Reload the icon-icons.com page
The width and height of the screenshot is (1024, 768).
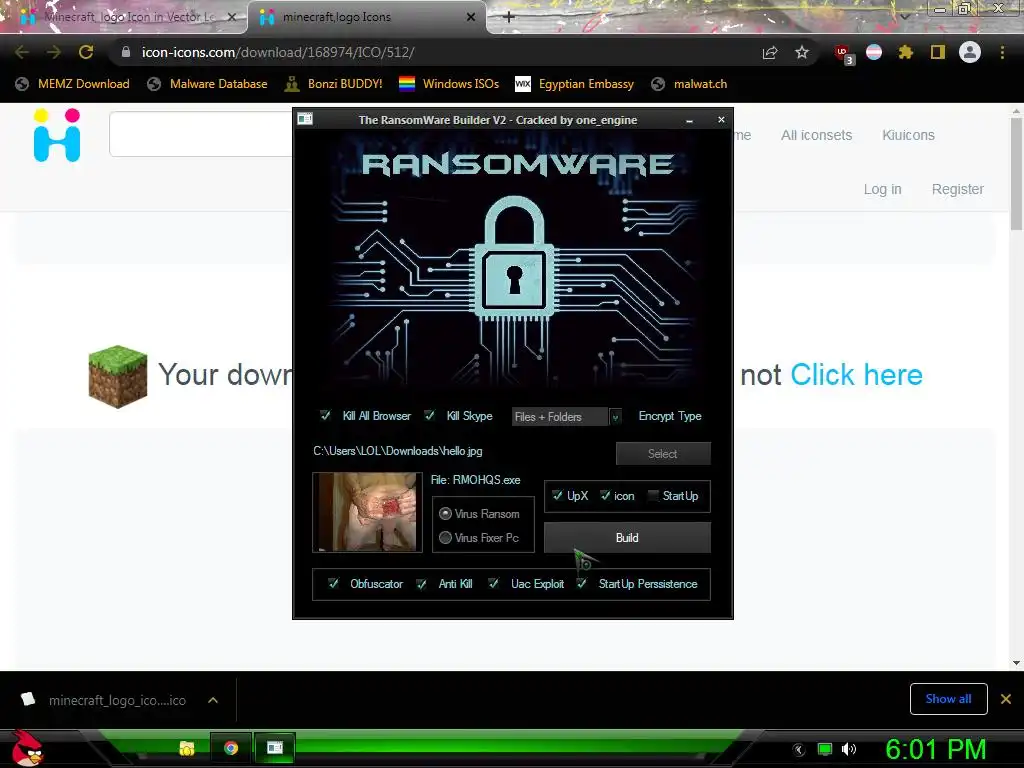86,52
